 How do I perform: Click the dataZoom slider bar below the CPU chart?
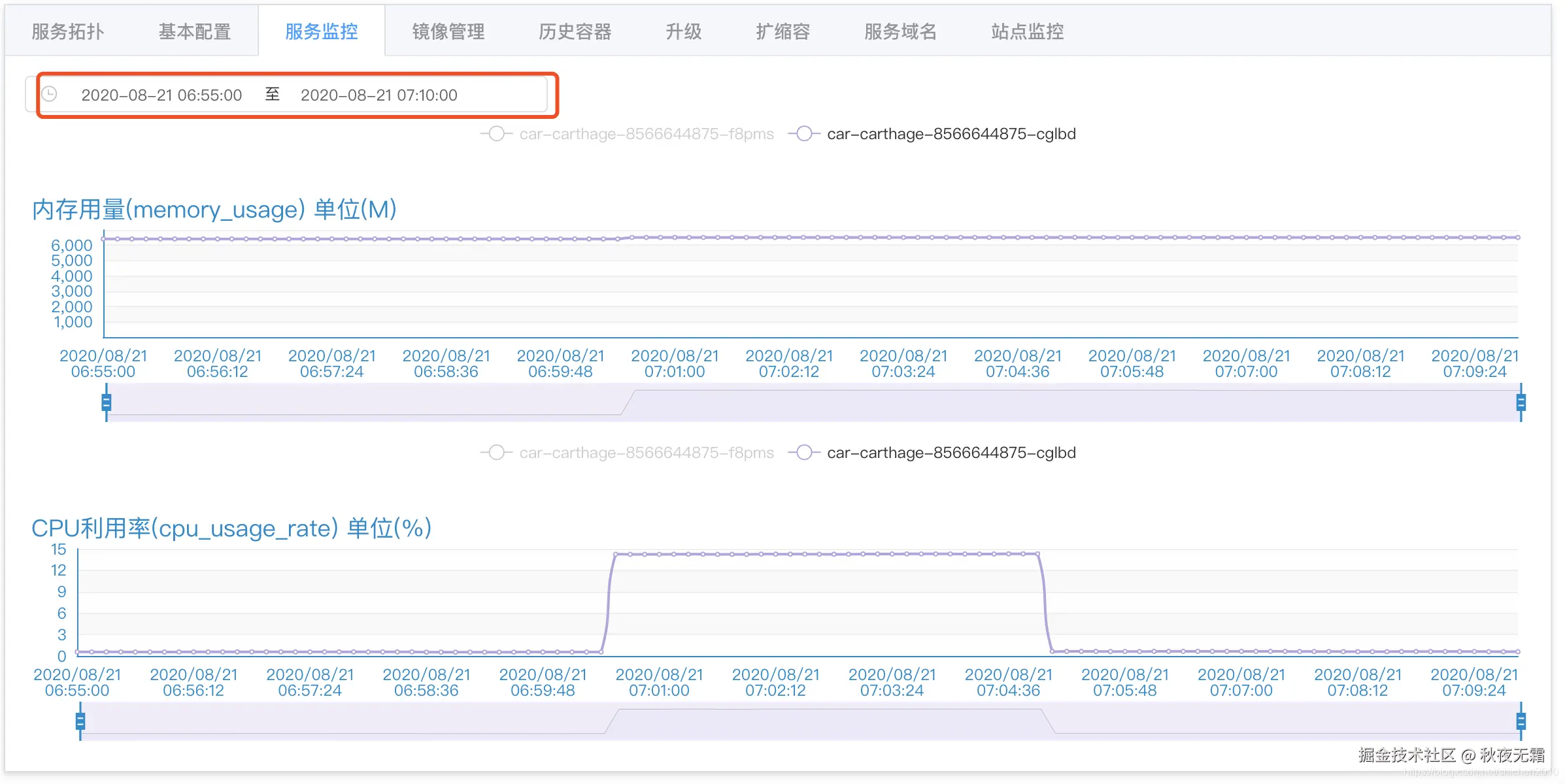tap(784, 721)
